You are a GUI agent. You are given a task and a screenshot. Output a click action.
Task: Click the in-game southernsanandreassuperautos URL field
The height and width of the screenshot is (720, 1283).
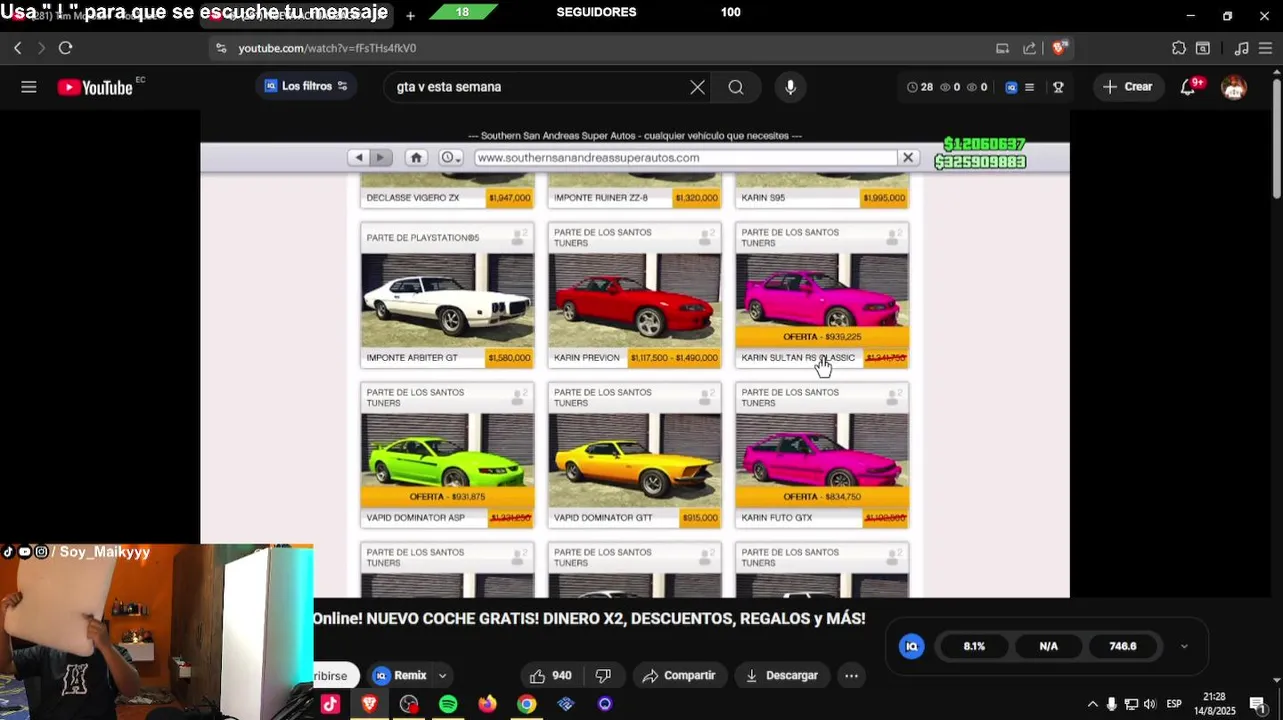(x=685, y=157)
